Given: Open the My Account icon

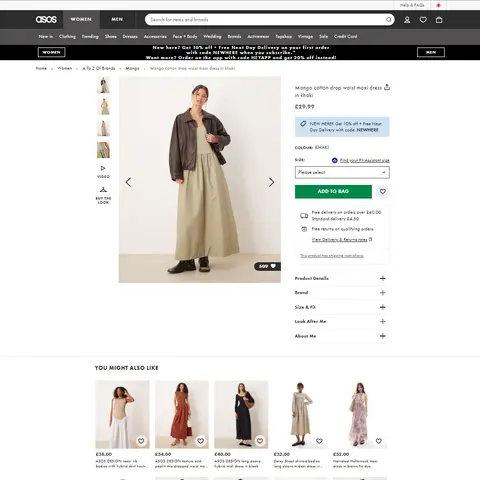Looking at the screenshot, I should 407,20.
